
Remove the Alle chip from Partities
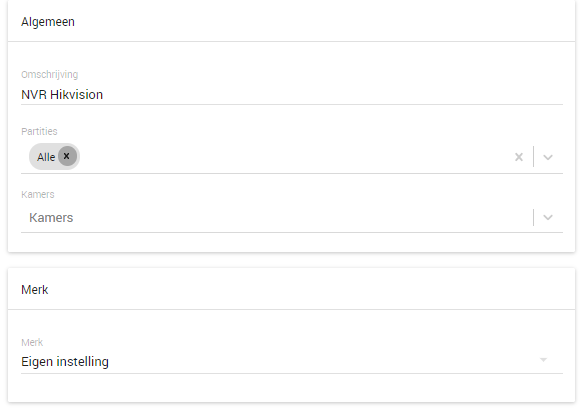pyautogui.click(x=67, y=156)
